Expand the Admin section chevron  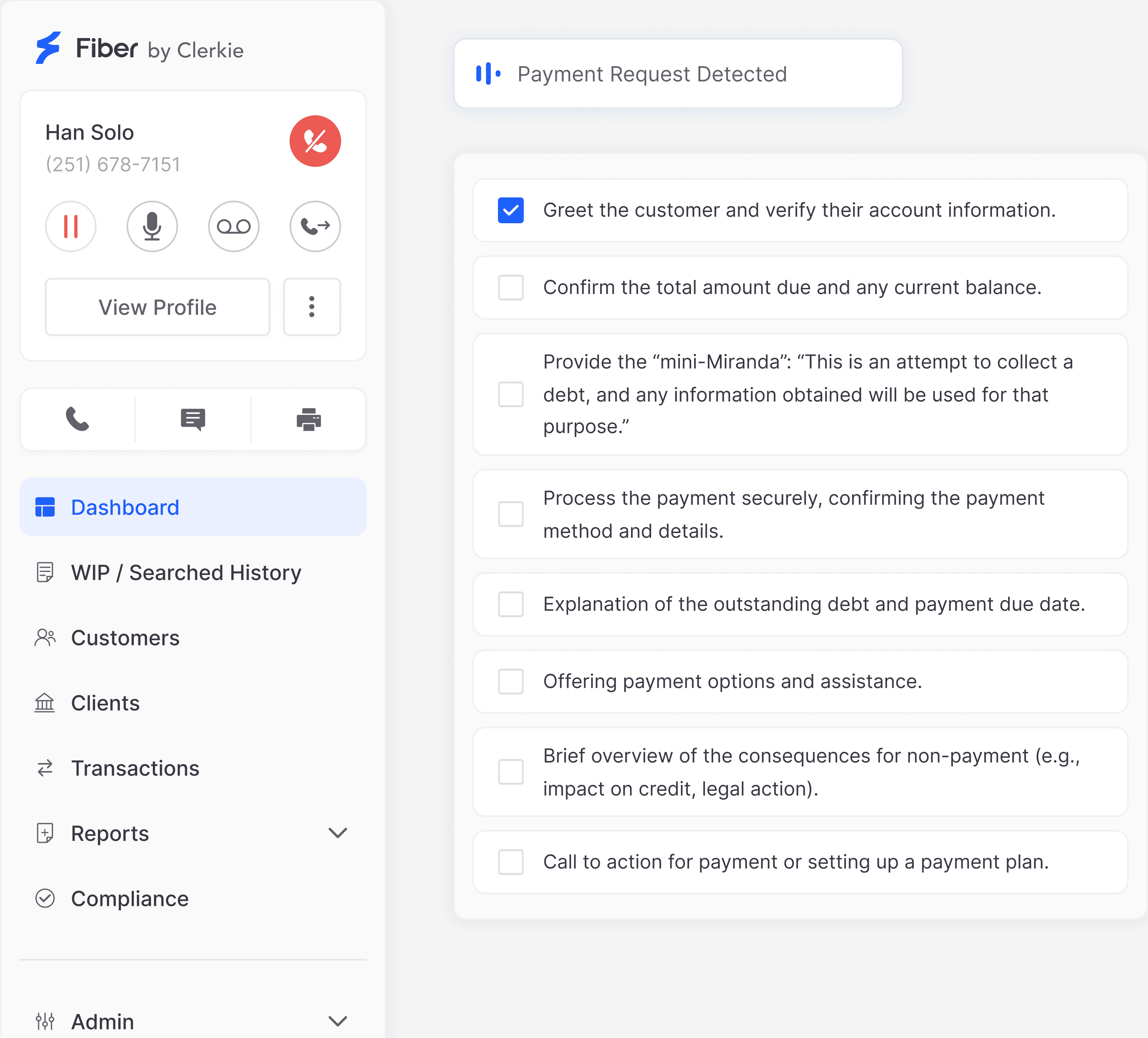tap(338, 1021)
